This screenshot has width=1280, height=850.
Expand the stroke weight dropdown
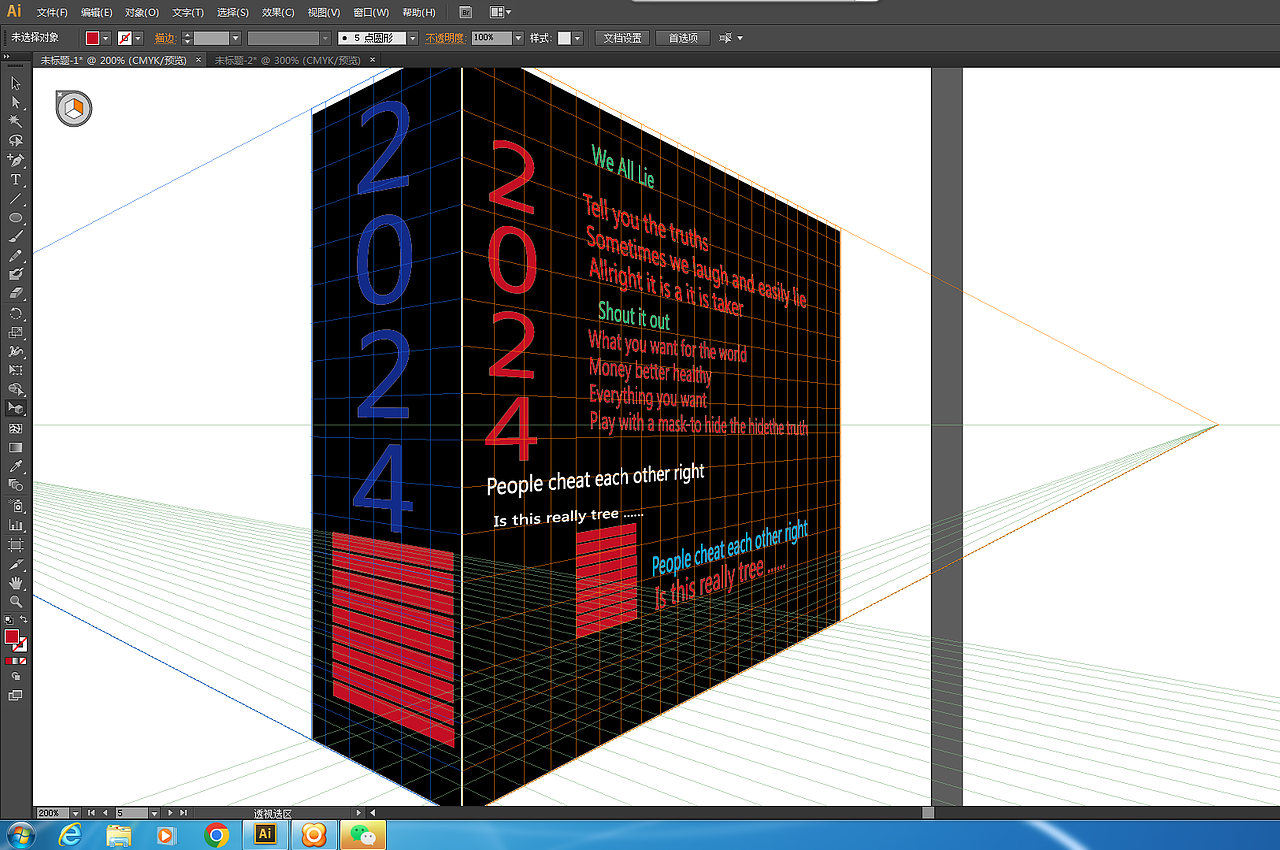[x=236, y=38]
